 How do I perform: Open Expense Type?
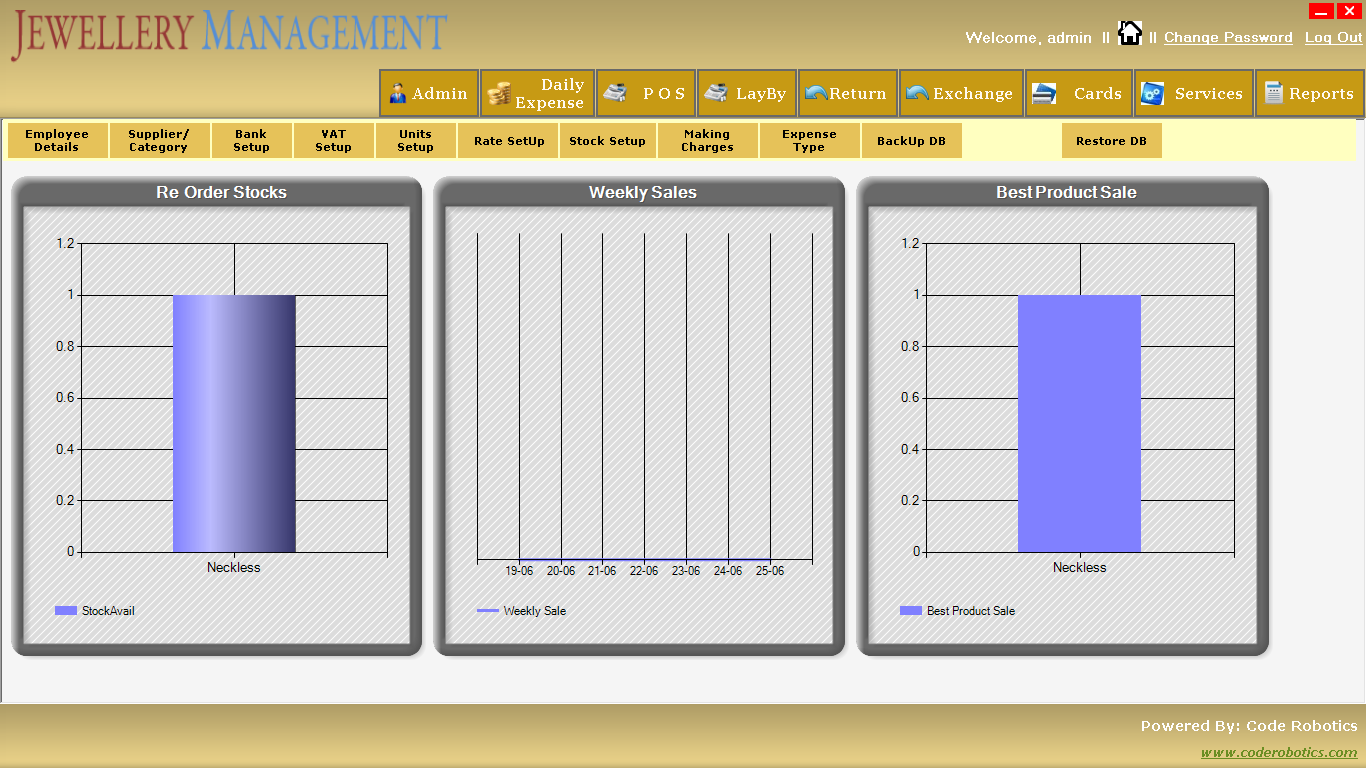click(810, 141)
